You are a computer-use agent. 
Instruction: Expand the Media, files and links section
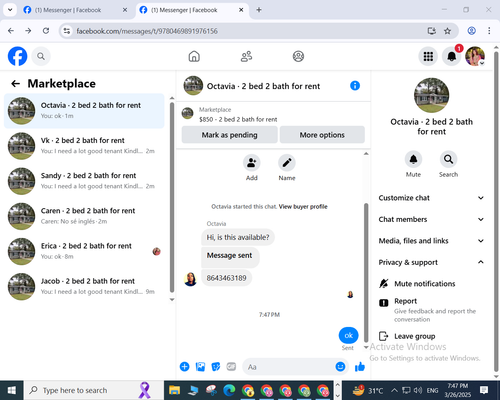(x=431, y=241)
